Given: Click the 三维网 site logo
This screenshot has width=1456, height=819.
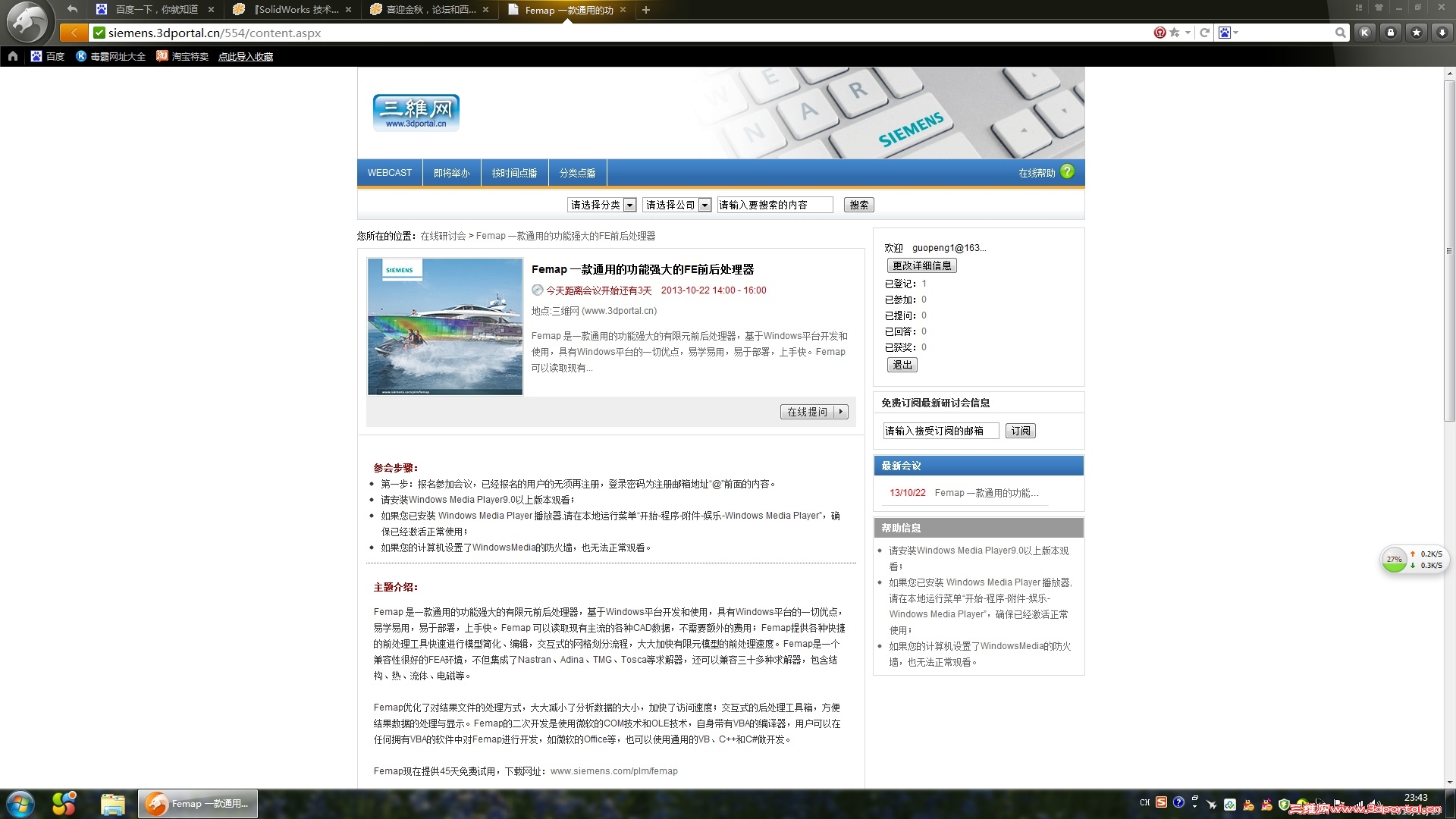Looking at the screenshot, I should pyautogui.click(x=416, y=112).
